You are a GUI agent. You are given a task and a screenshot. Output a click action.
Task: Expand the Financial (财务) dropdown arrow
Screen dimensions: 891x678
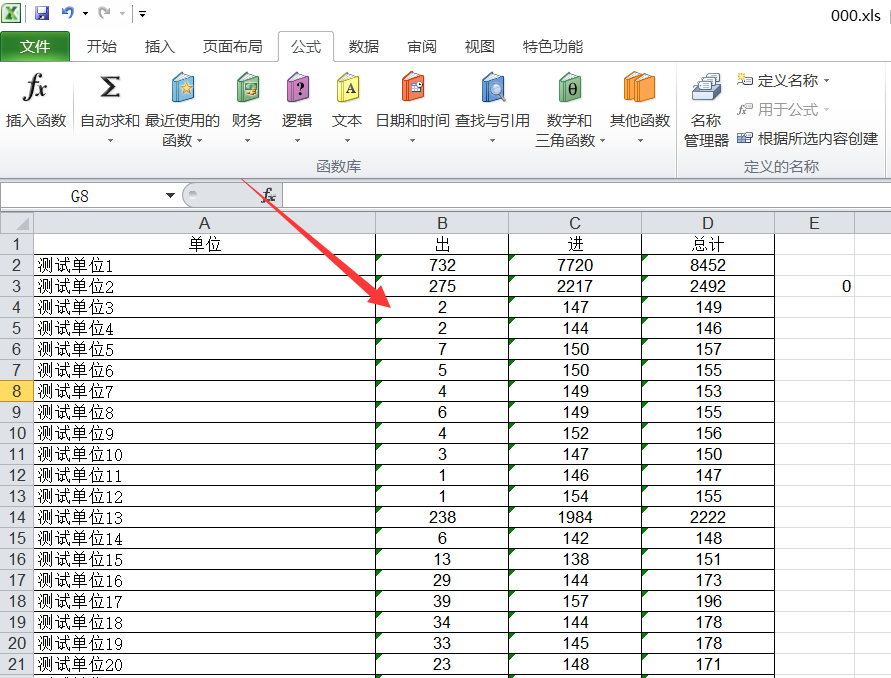247,140
